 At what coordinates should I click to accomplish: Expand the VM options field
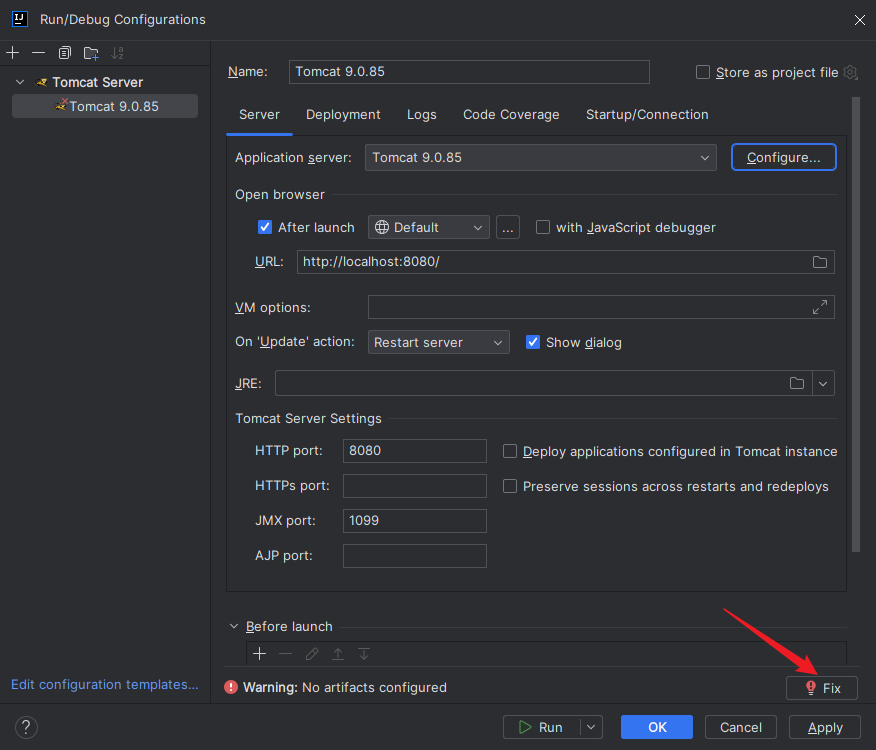pos(820,307)
